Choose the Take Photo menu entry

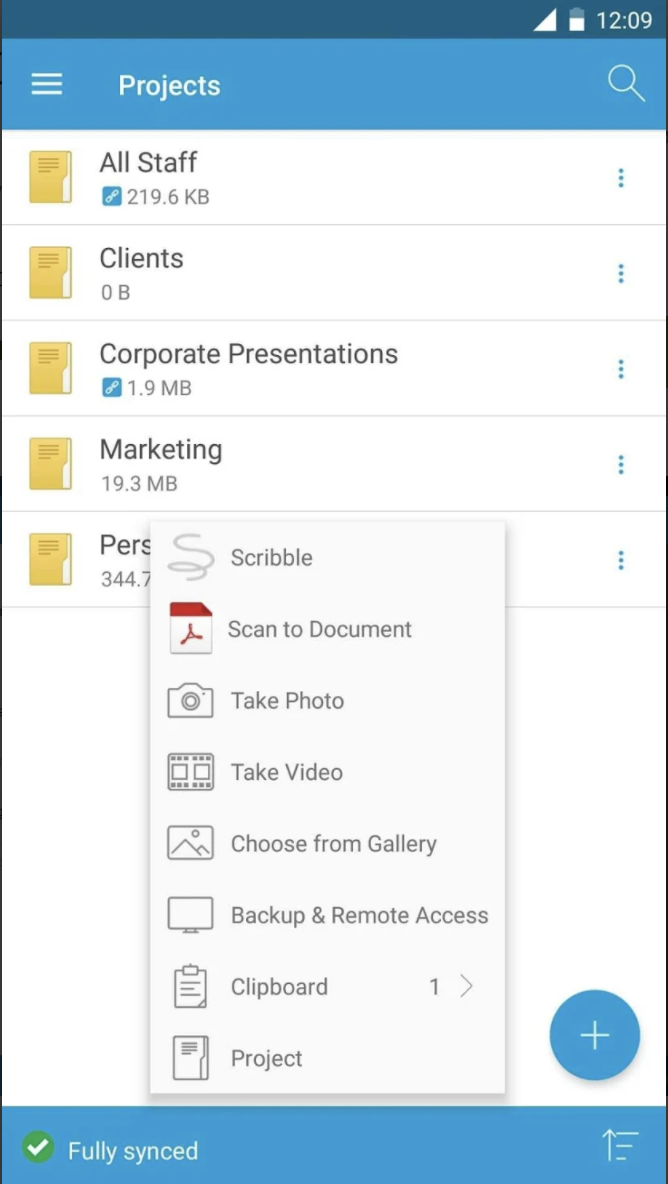286,700
